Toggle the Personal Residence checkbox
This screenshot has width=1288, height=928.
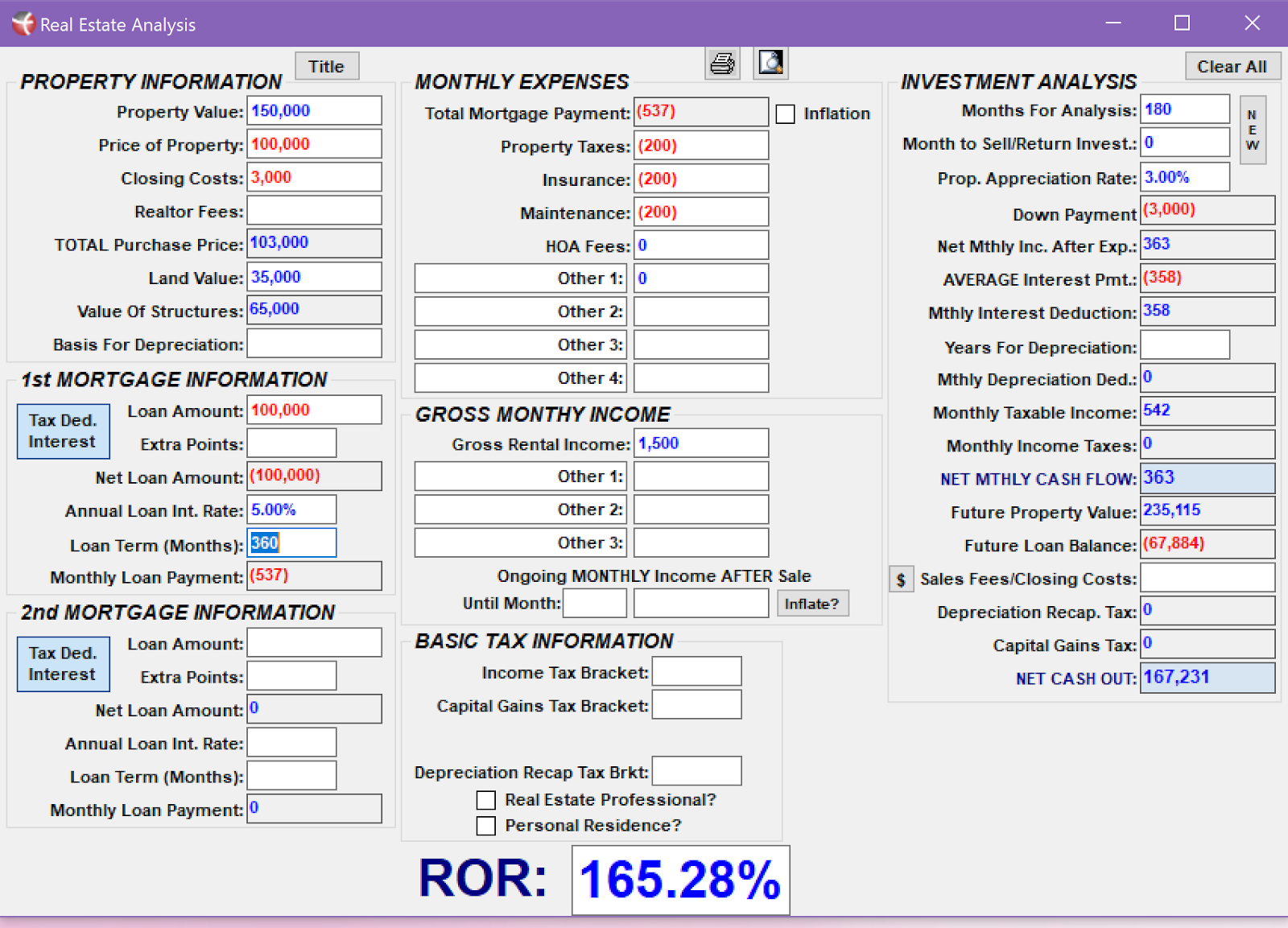tap(485, 826)
